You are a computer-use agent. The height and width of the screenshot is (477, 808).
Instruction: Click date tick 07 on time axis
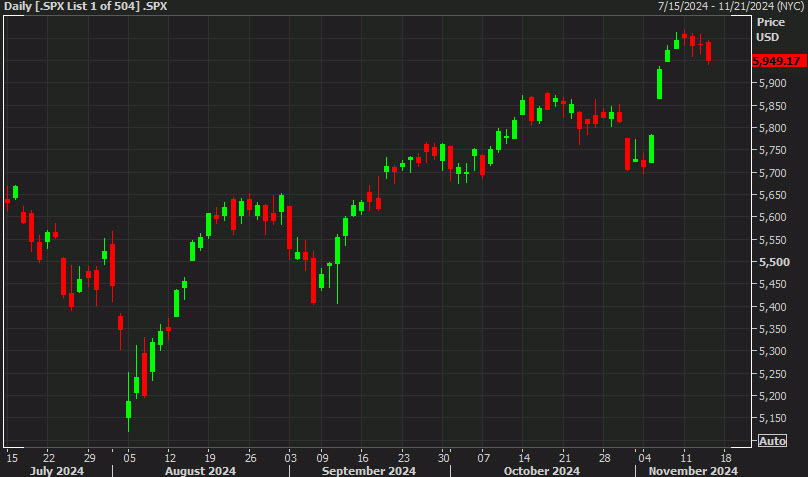click(x=483, y=457)
